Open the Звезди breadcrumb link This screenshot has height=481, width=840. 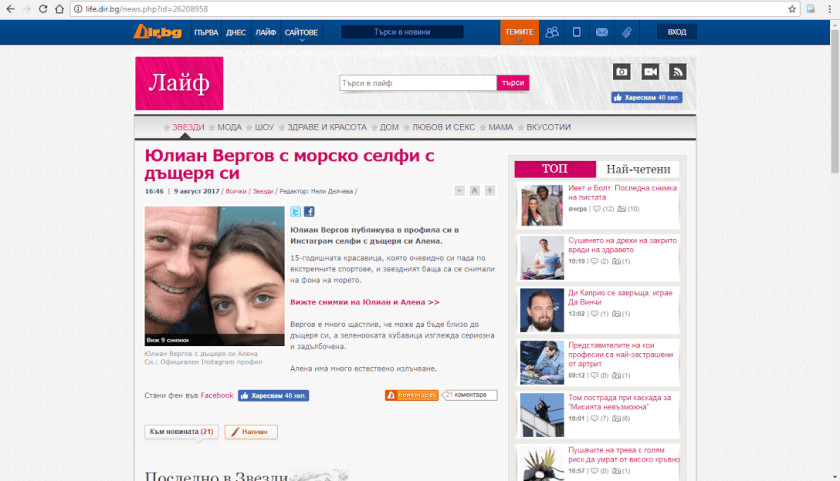(x=262, y=191)
